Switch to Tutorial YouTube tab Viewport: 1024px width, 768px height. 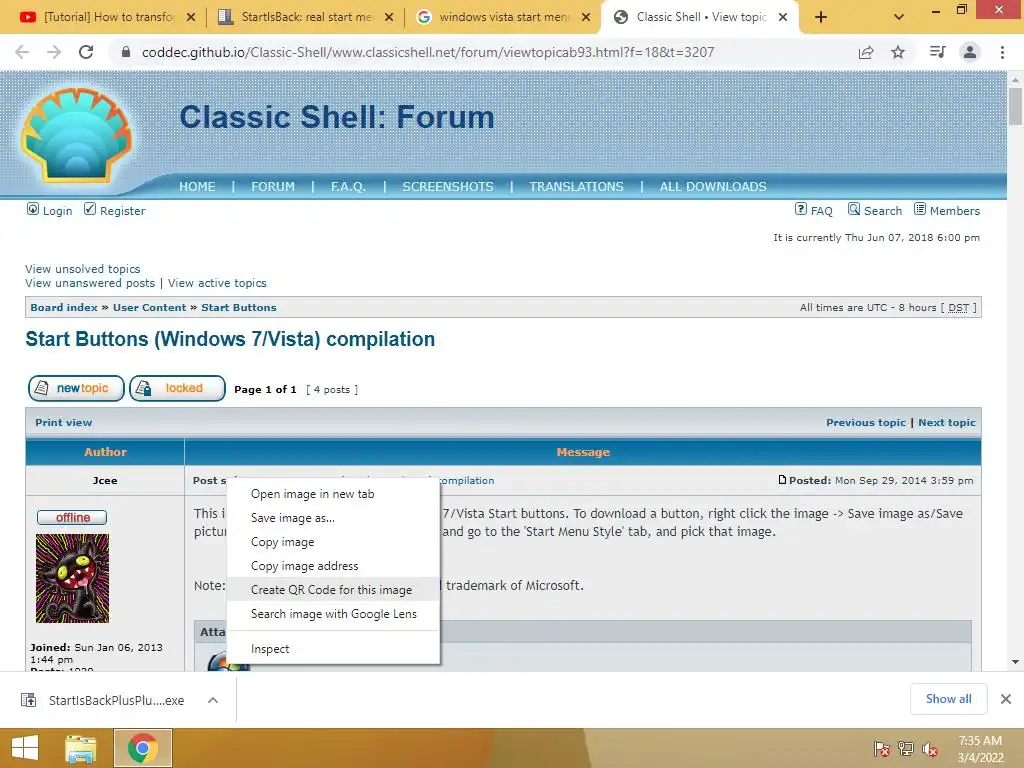106,17
